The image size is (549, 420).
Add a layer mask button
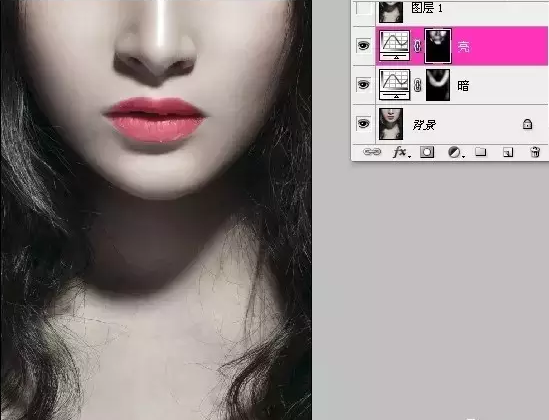pos(427,152)
